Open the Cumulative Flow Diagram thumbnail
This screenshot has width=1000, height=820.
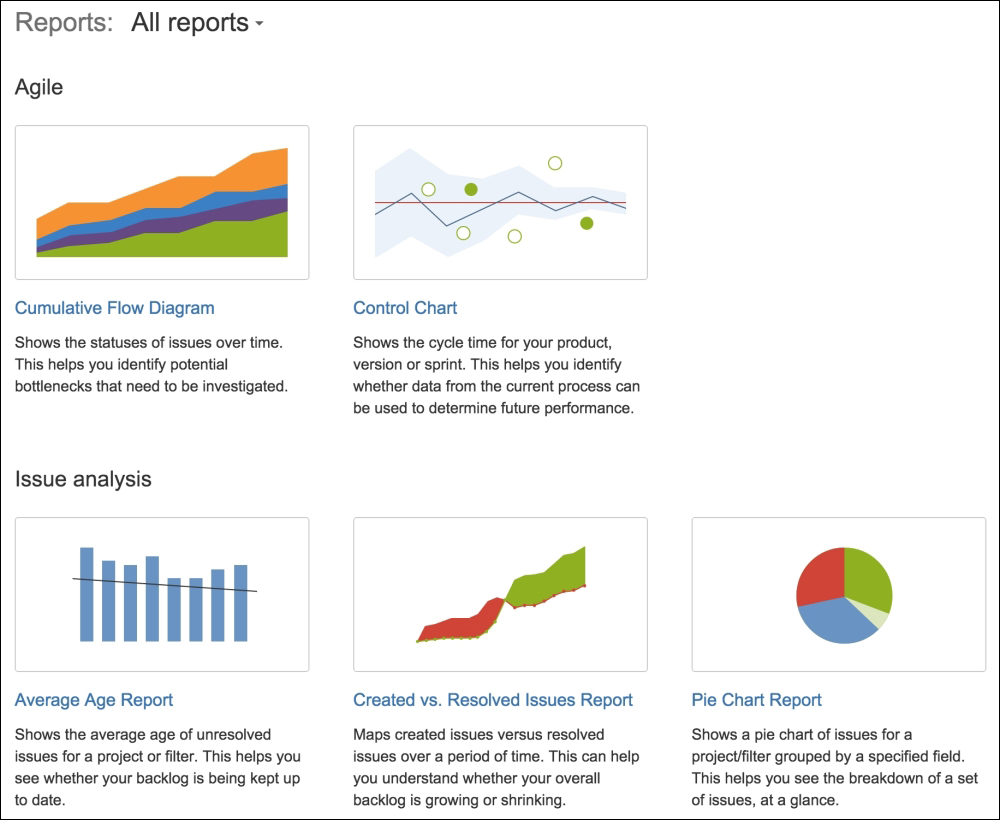(x=162, y=202)
